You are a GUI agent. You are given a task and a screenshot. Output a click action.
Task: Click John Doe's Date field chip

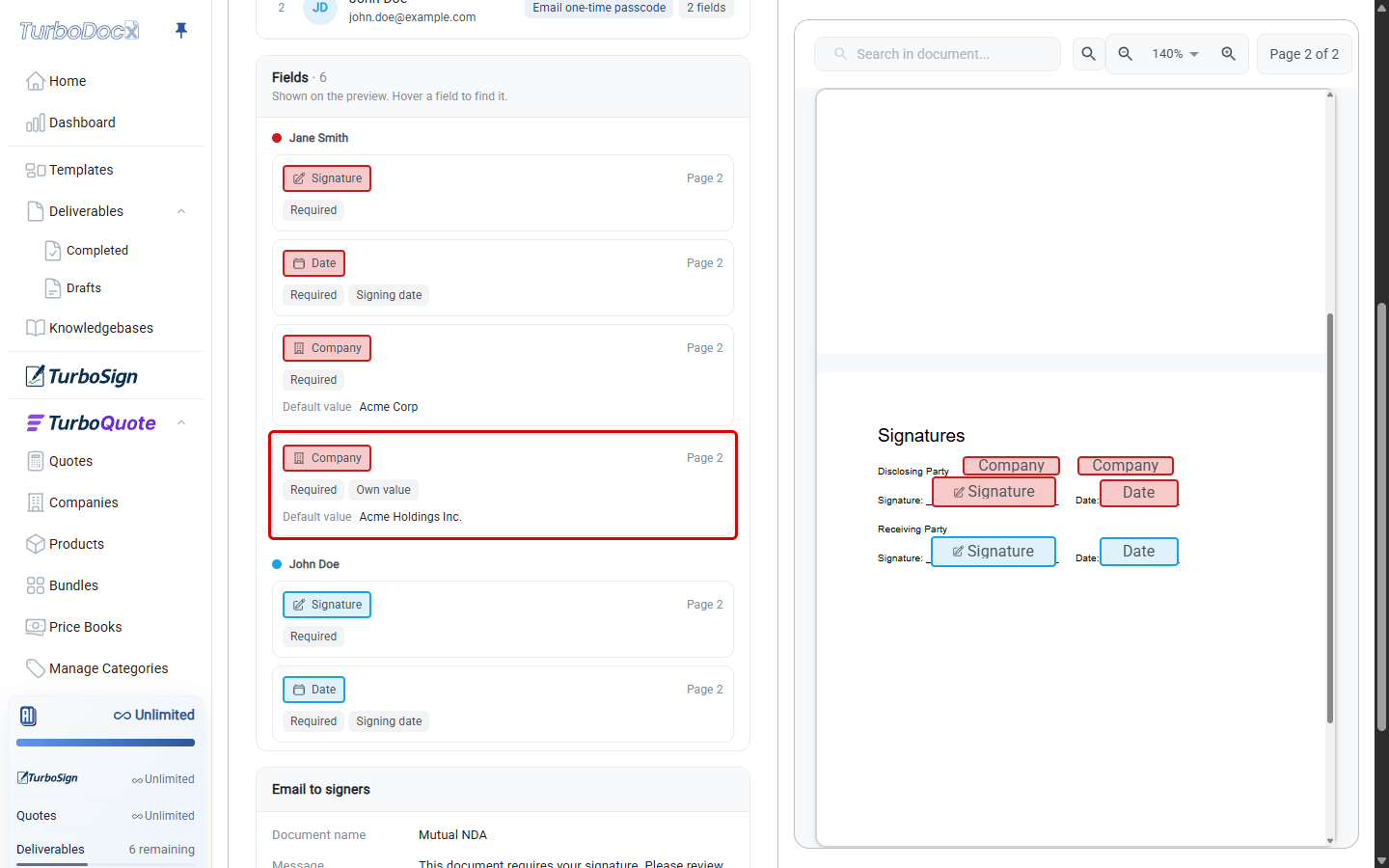coord(313,690)
